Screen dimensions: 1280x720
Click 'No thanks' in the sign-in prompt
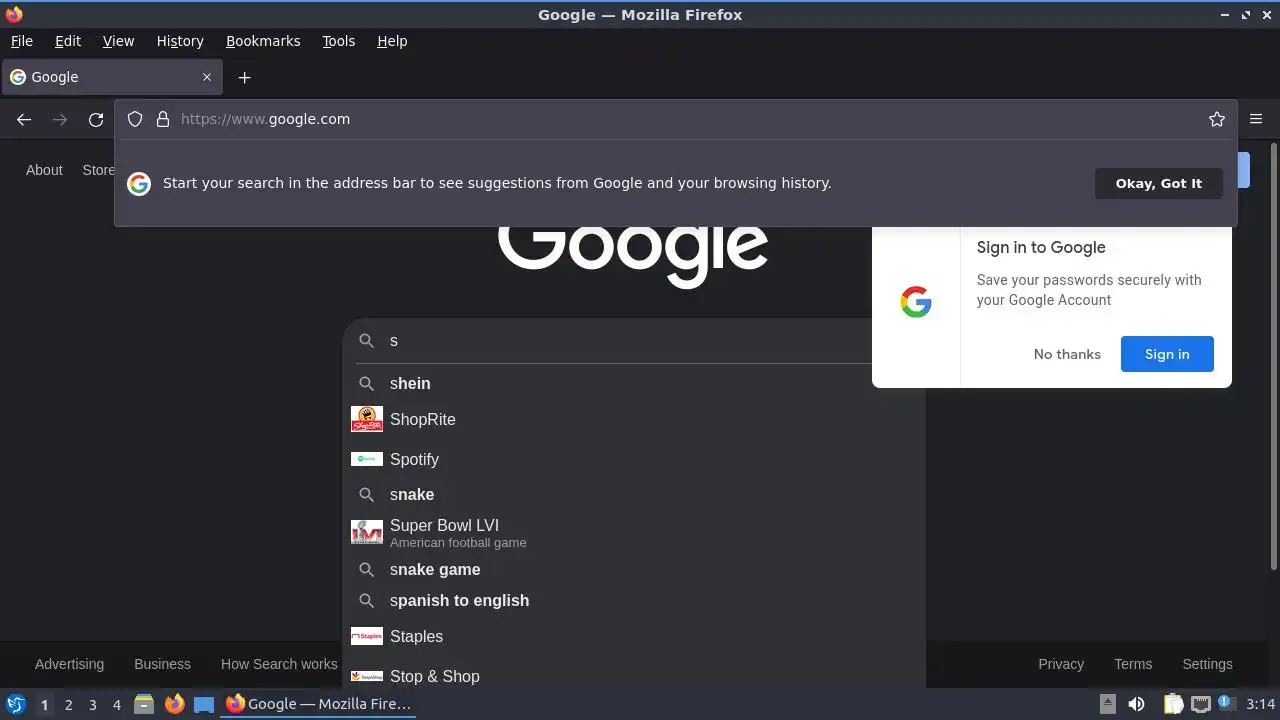tap(1067, 354)
